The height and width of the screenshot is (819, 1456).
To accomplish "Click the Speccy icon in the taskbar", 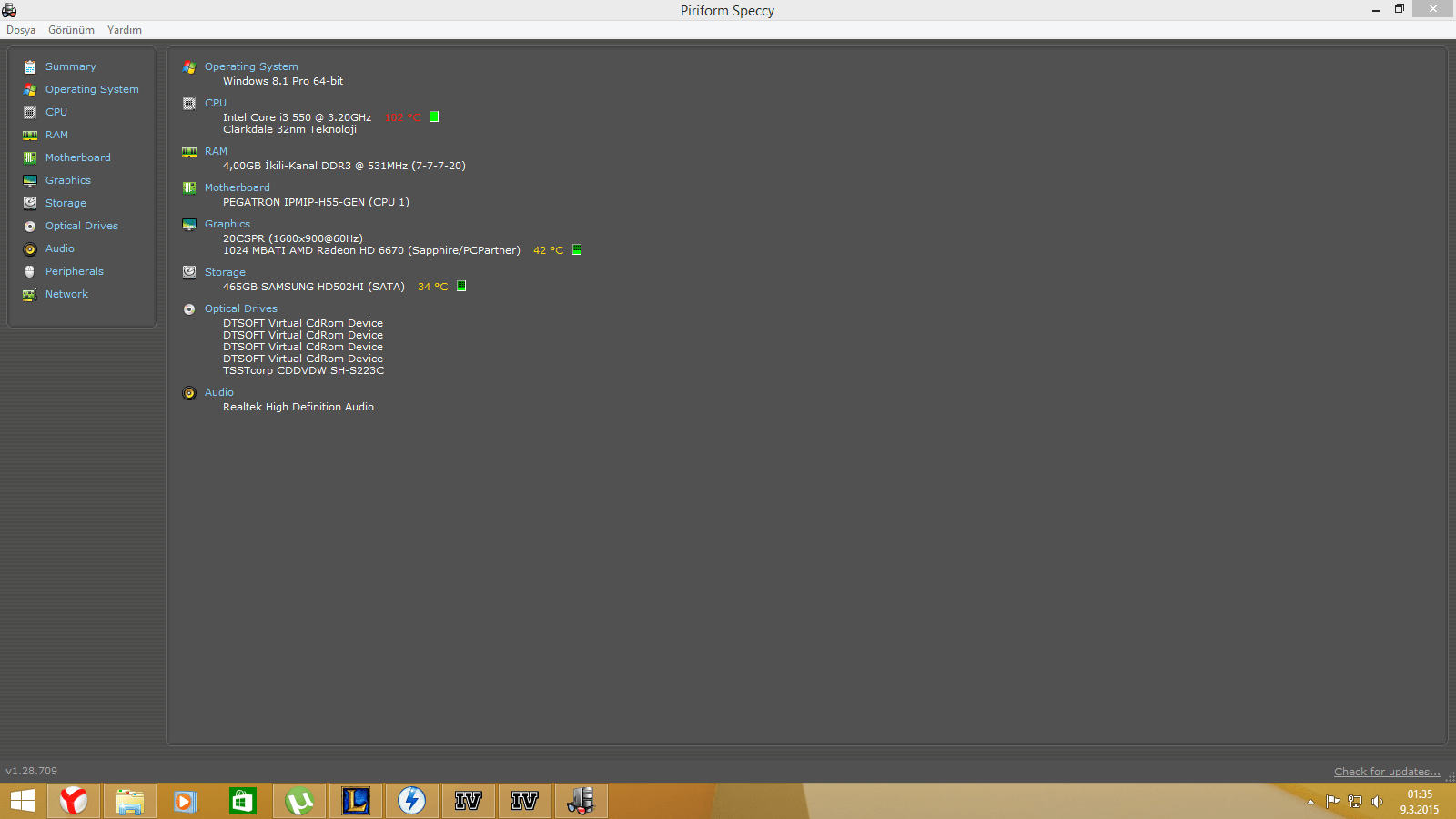I will pyautogui.click(x=581, y=801).
